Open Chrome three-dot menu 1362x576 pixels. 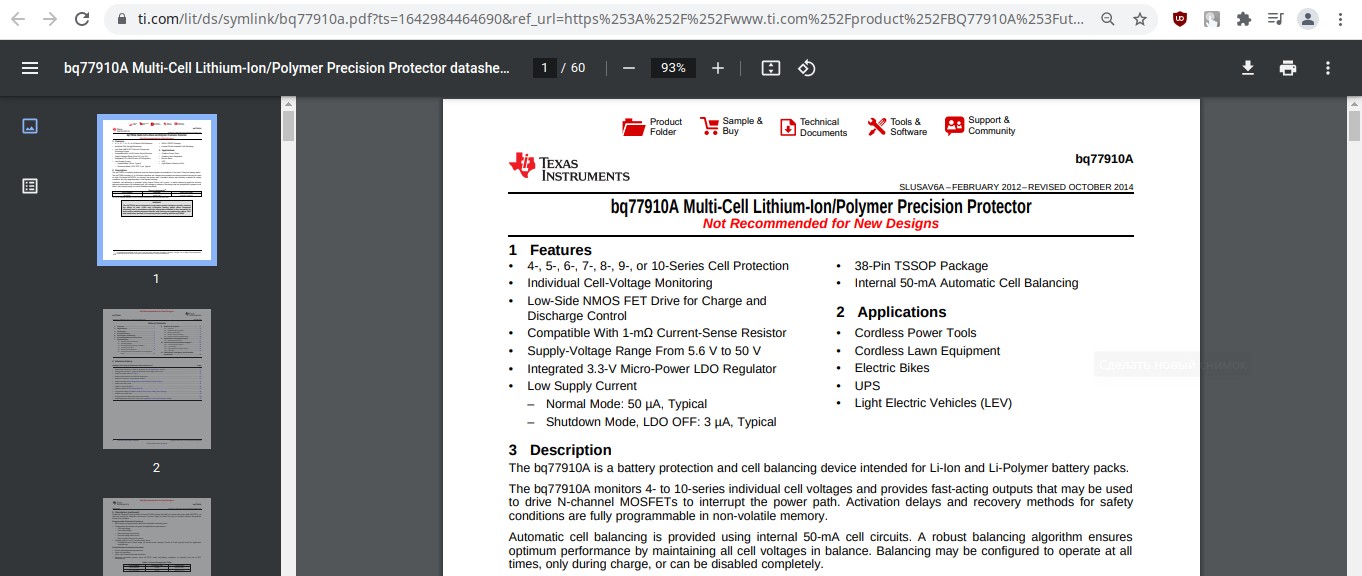tap(1339, 19)
